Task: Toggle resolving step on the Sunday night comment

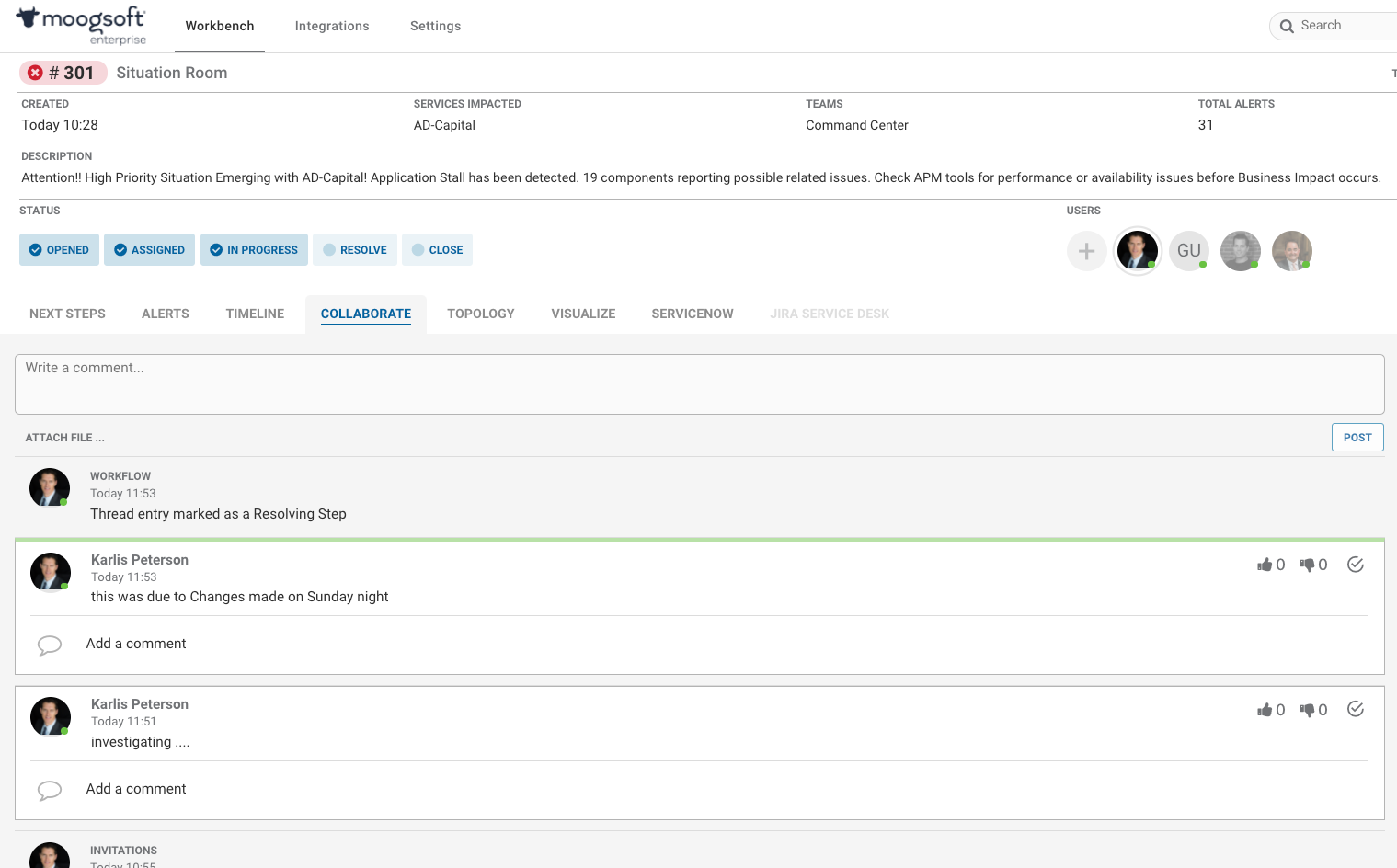Action: (1356, 565)
